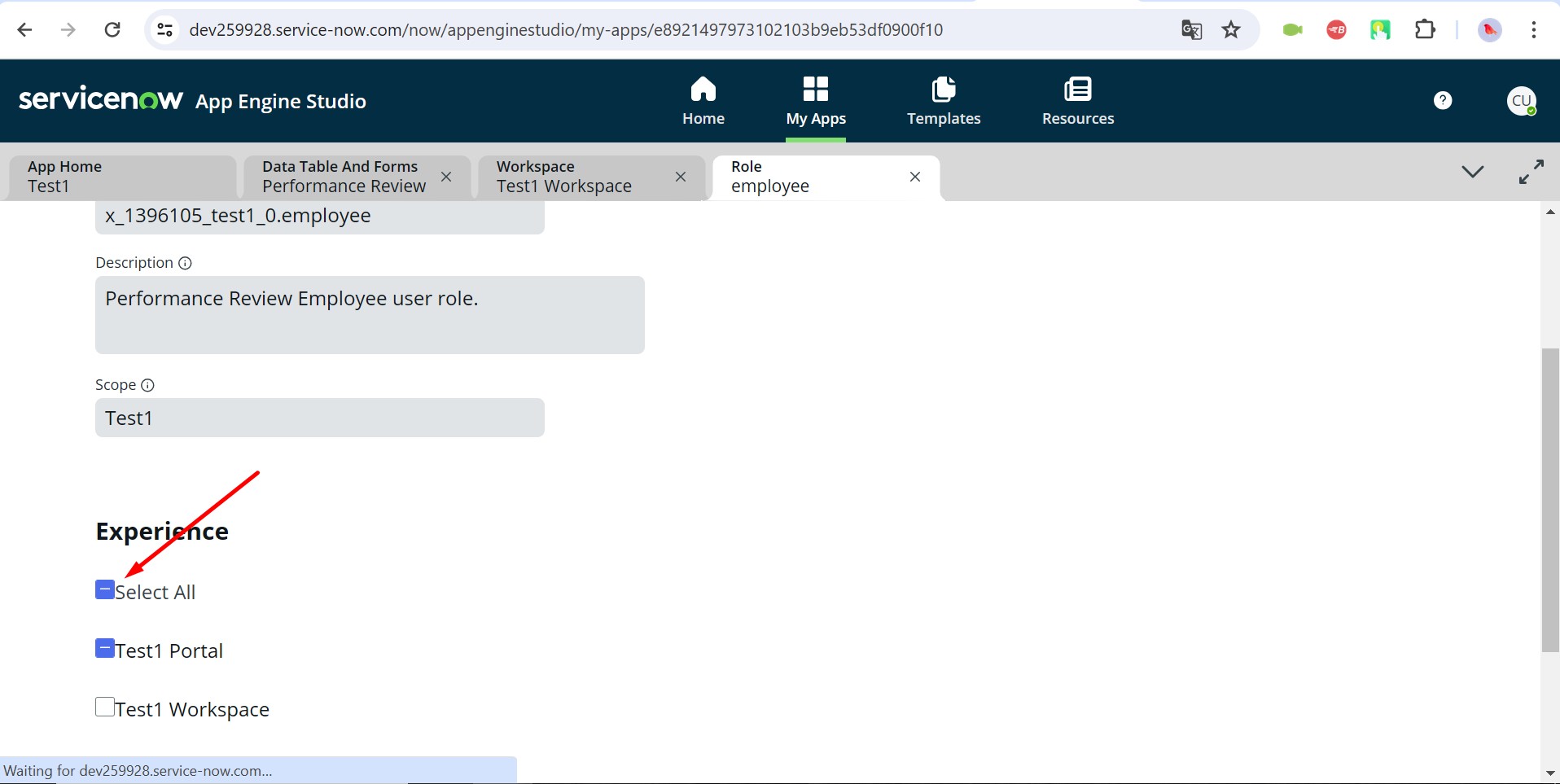This screenshot has height=784, width=1560.
Task: Check the Test1 Workspace checkbox
Action: (105, 707)
